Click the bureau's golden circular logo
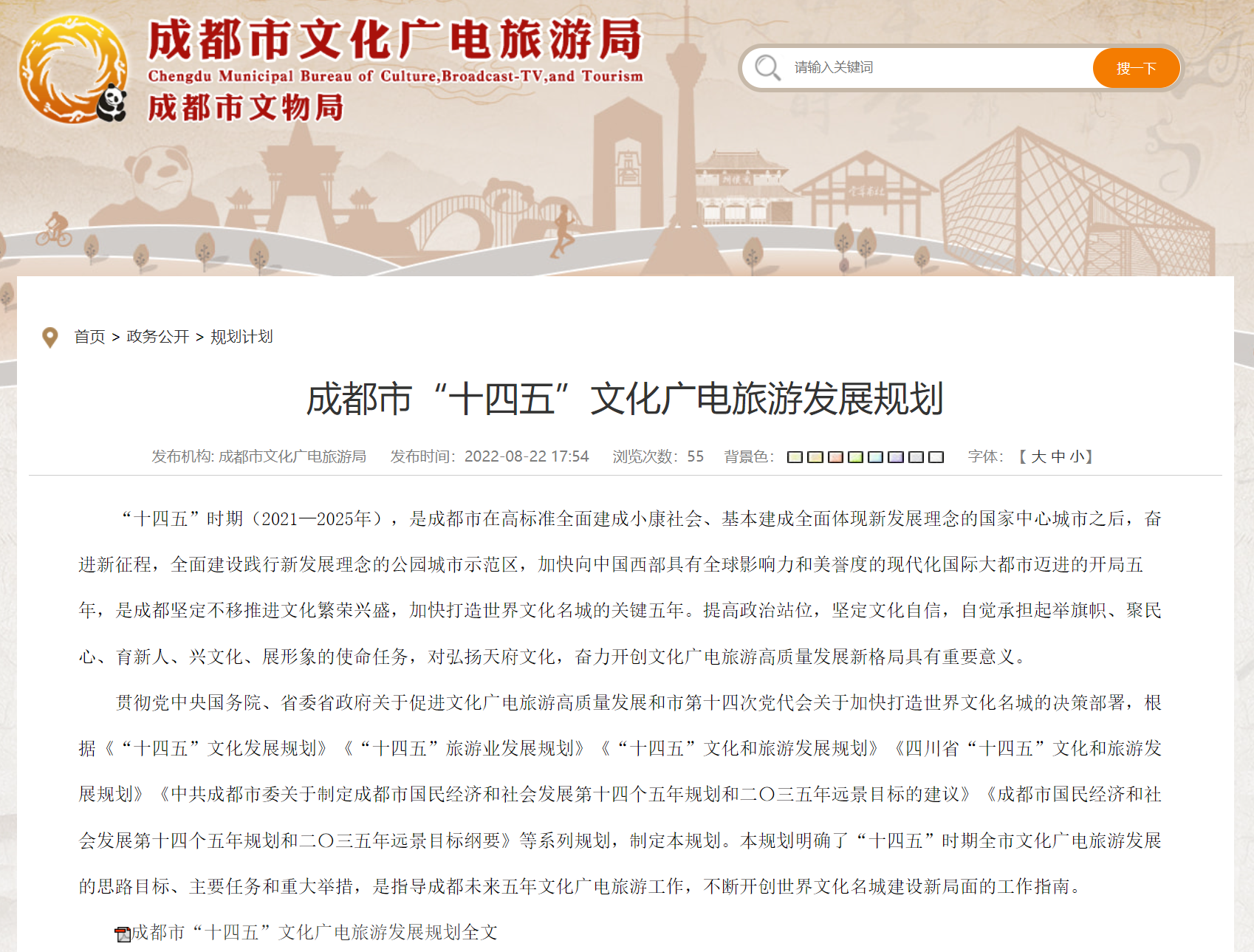This screenshot has height=952, width=1254. 72,70
